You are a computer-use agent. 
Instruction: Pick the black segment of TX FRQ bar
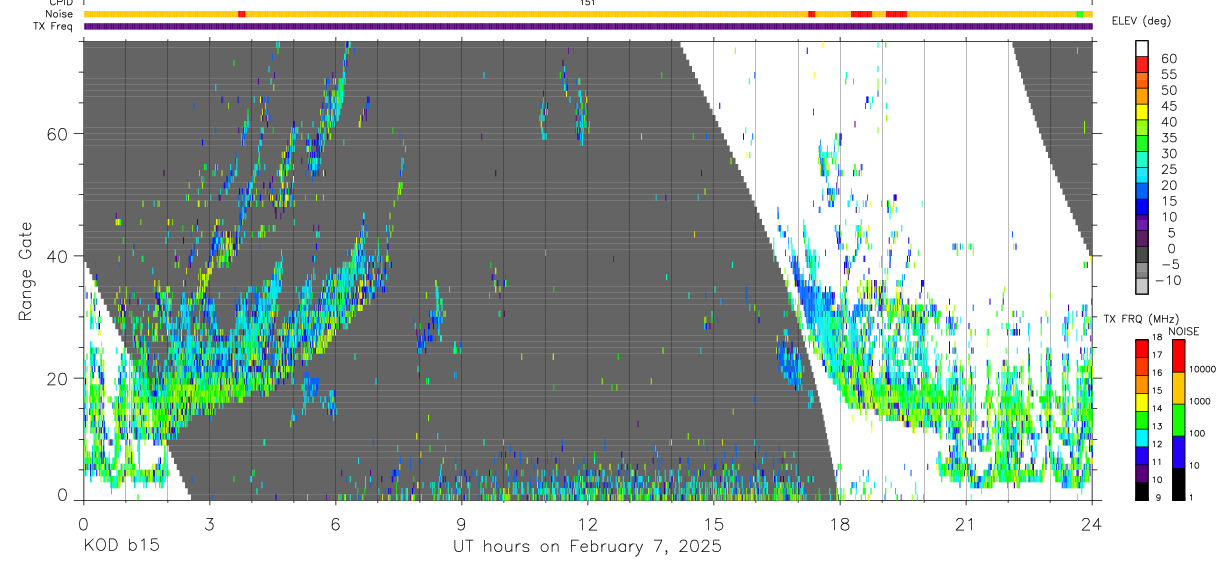pos(1142,489)
